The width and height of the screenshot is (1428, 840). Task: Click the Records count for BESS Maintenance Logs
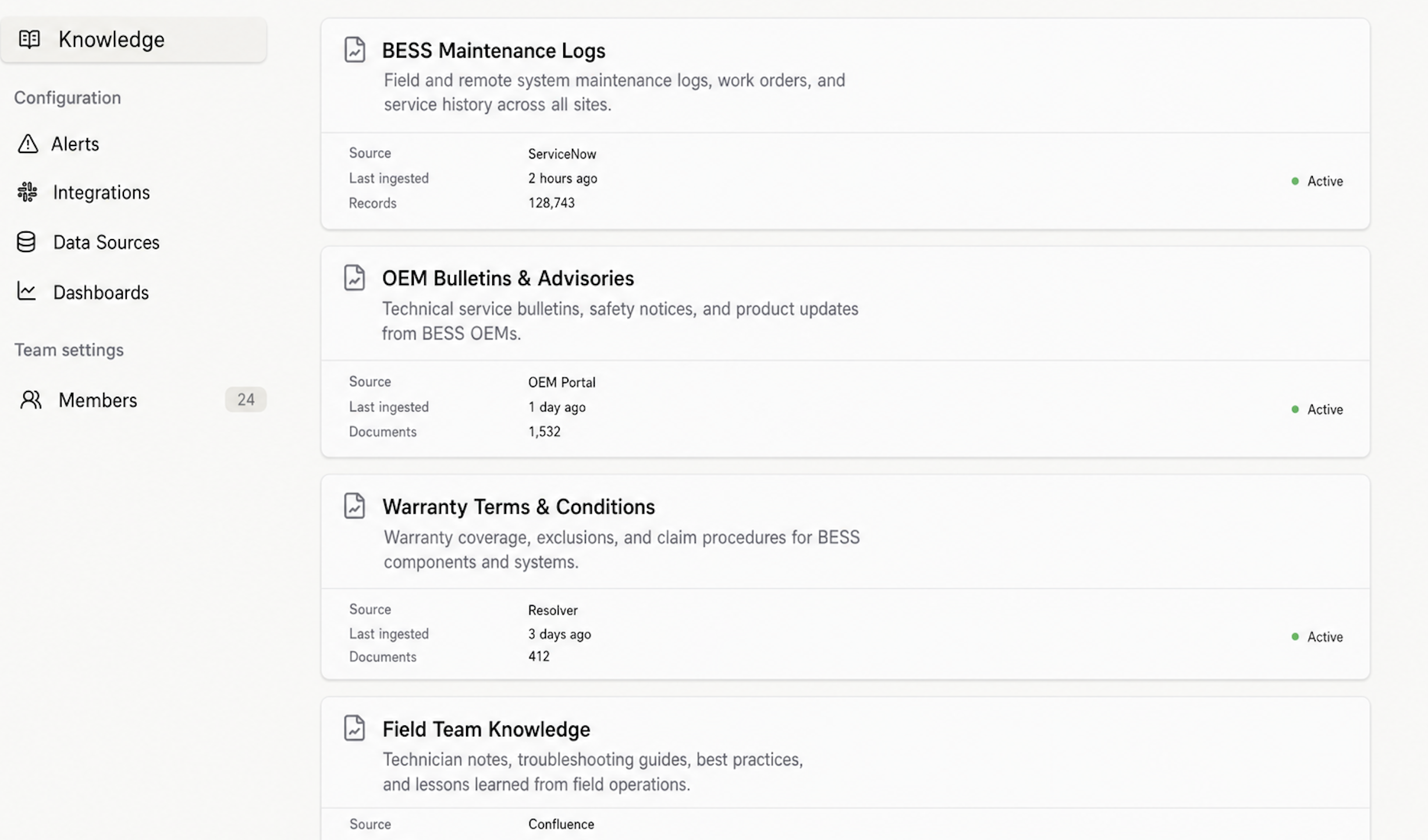(x=551, y=203)
